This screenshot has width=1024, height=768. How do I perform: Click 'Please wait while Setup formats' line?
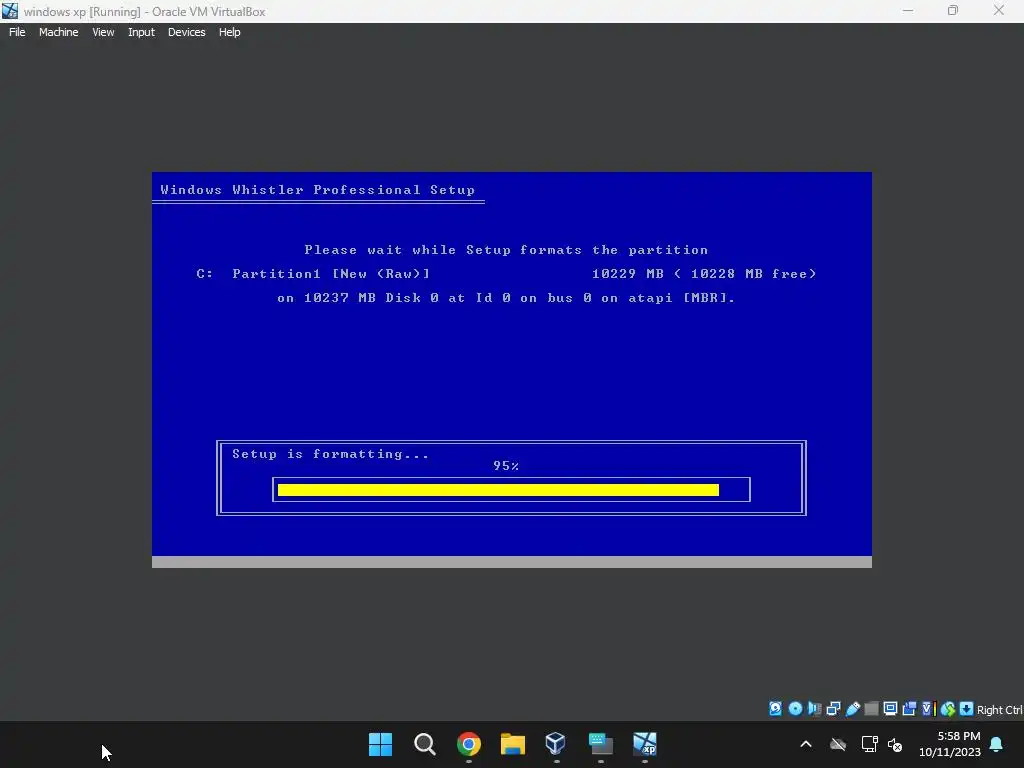tap(506, 249)
